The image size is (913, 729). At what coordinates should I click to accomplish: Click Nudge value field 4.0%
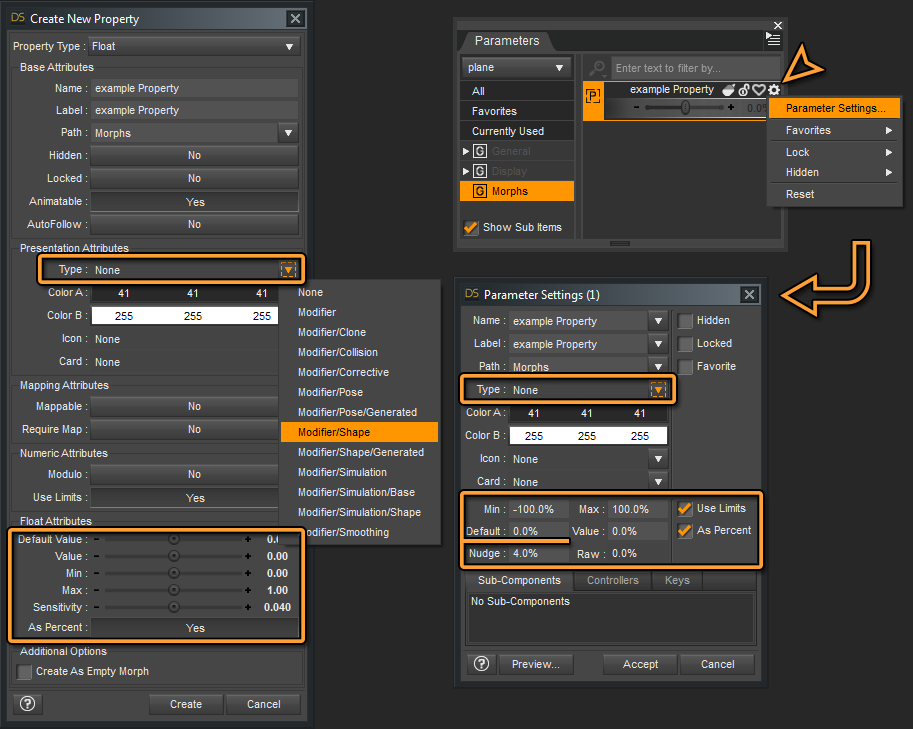click(x=539, y=553)
